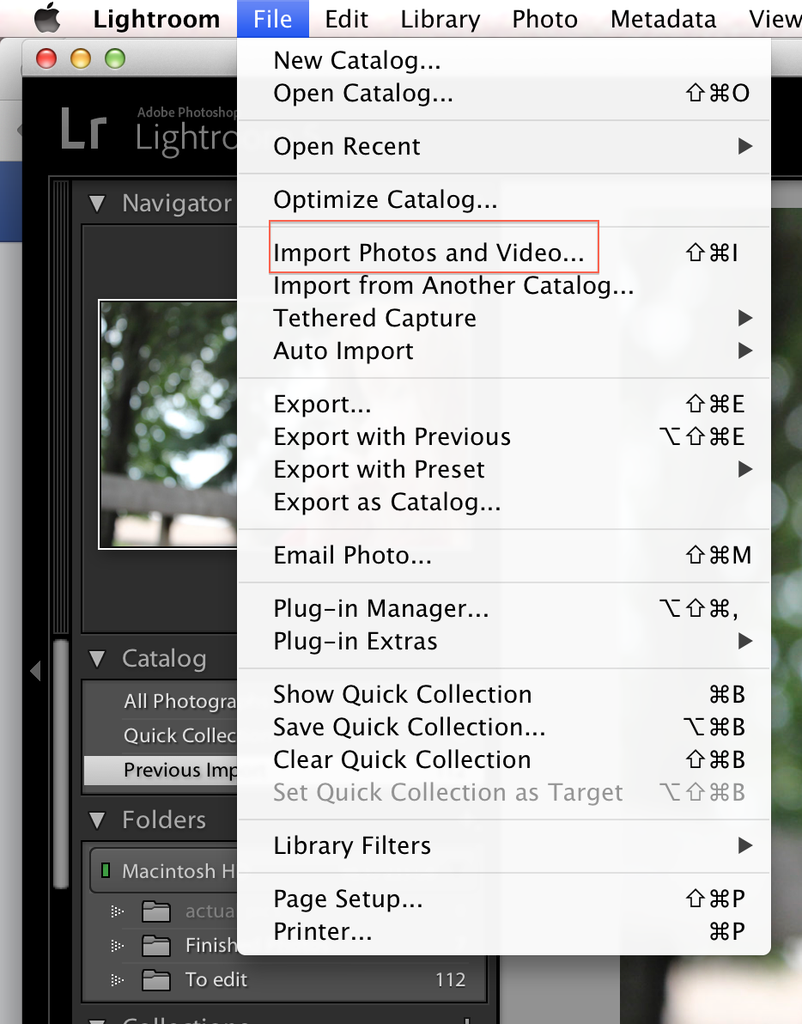Open the Metadata menu
This screenshot has height=1024, width=802.
(662, 18)
